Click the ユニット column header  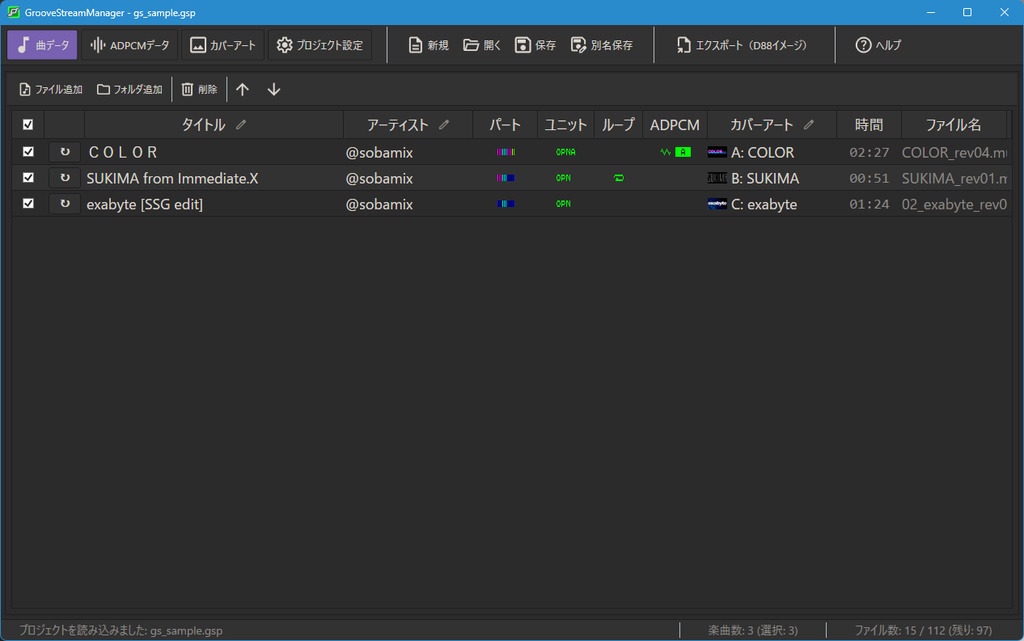pyautogui.click(x=566, y=125)
